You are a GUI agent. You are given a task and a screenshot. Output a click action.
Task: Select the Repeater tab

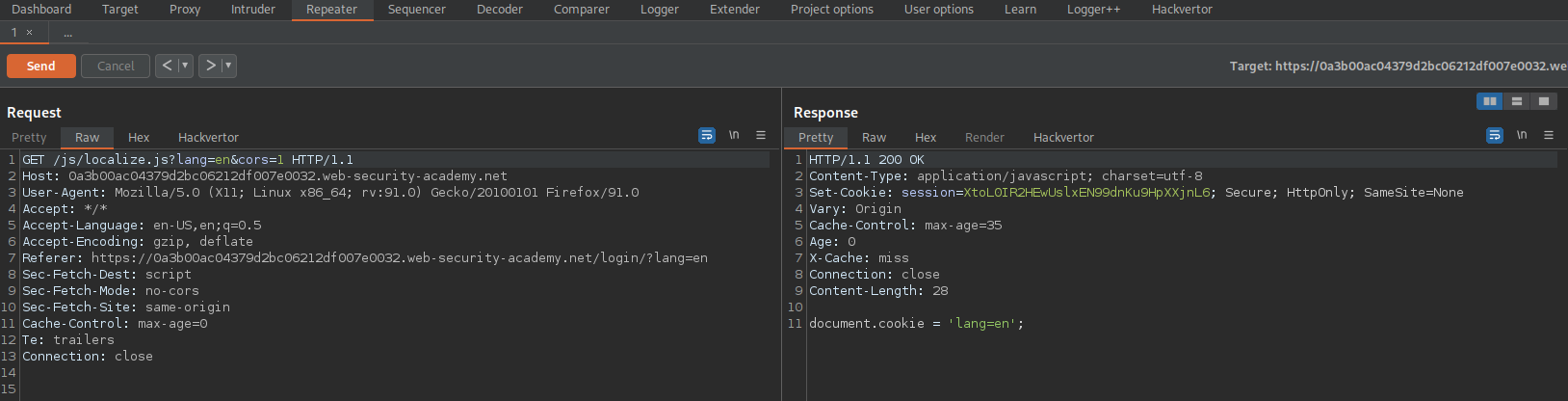tap(332, 10)
